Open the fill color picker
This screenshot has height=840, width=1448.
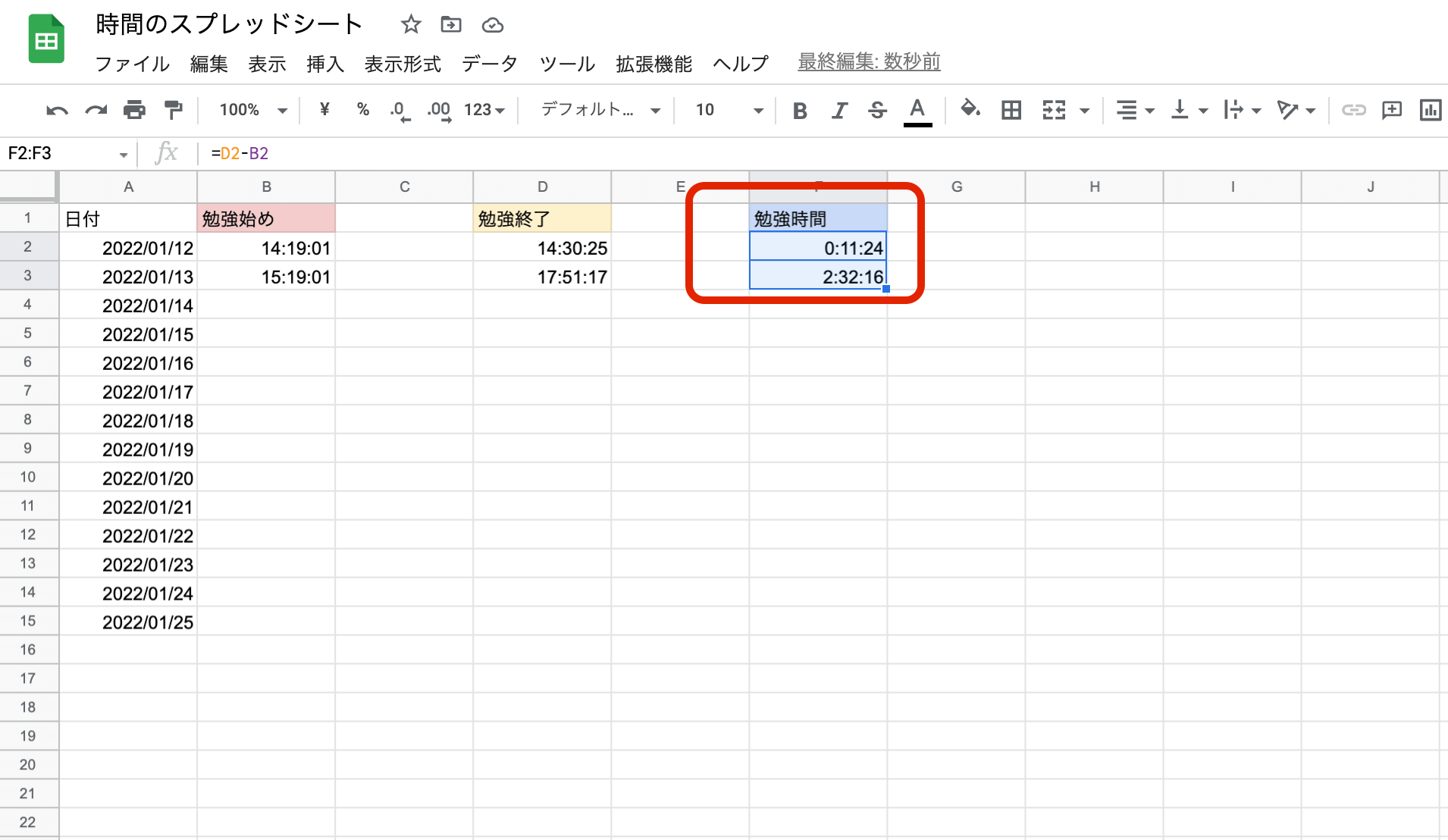[x=970, y=110]
